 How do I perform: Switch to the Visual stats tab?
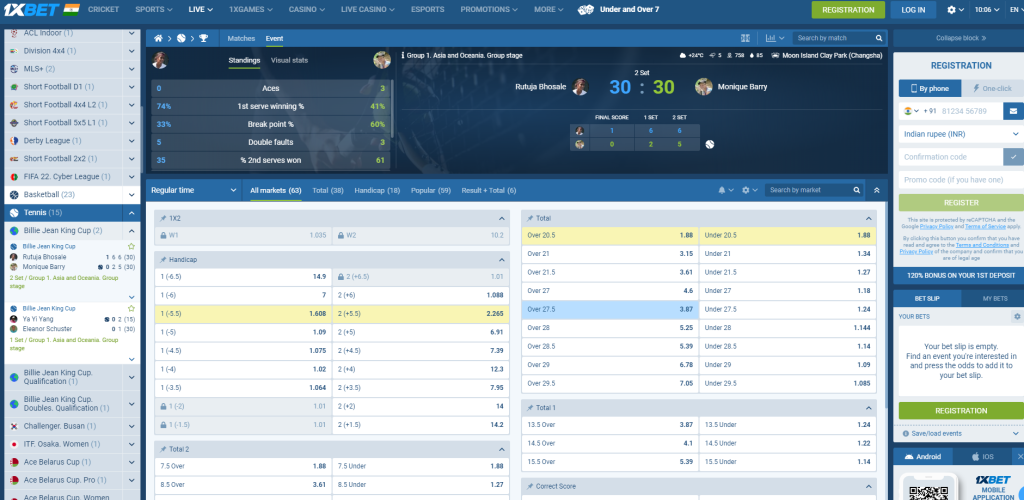(x=289, y=60)
